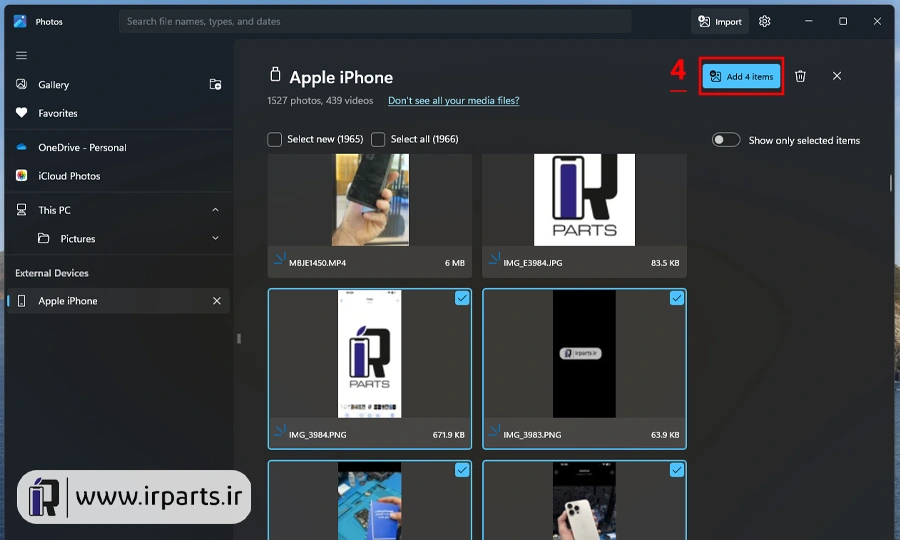Click the IMG_3984.PNG thumbnail image
The image size is (900, 540).
tap(369, 353)
